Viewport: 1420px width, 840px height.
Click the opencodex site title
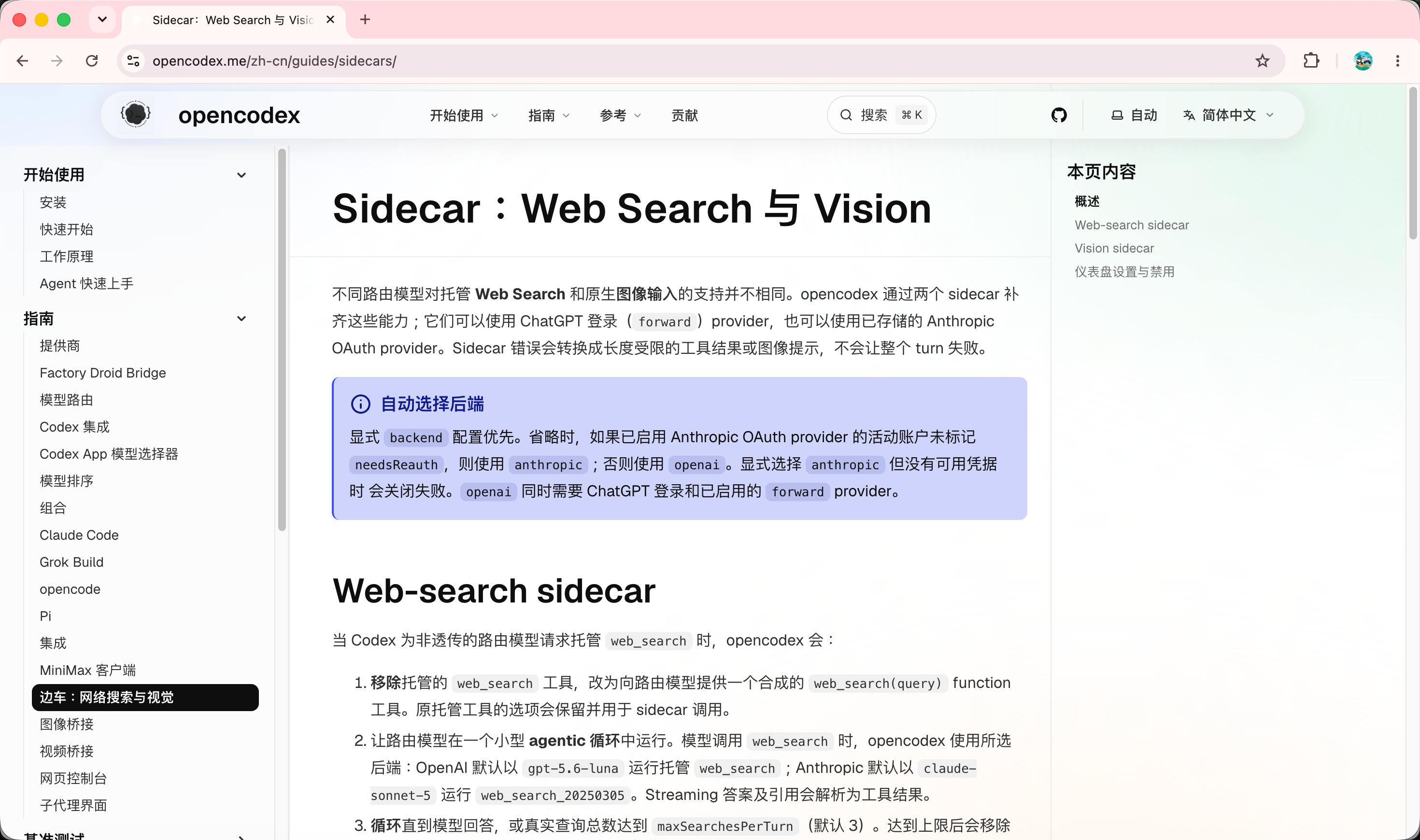239,115
